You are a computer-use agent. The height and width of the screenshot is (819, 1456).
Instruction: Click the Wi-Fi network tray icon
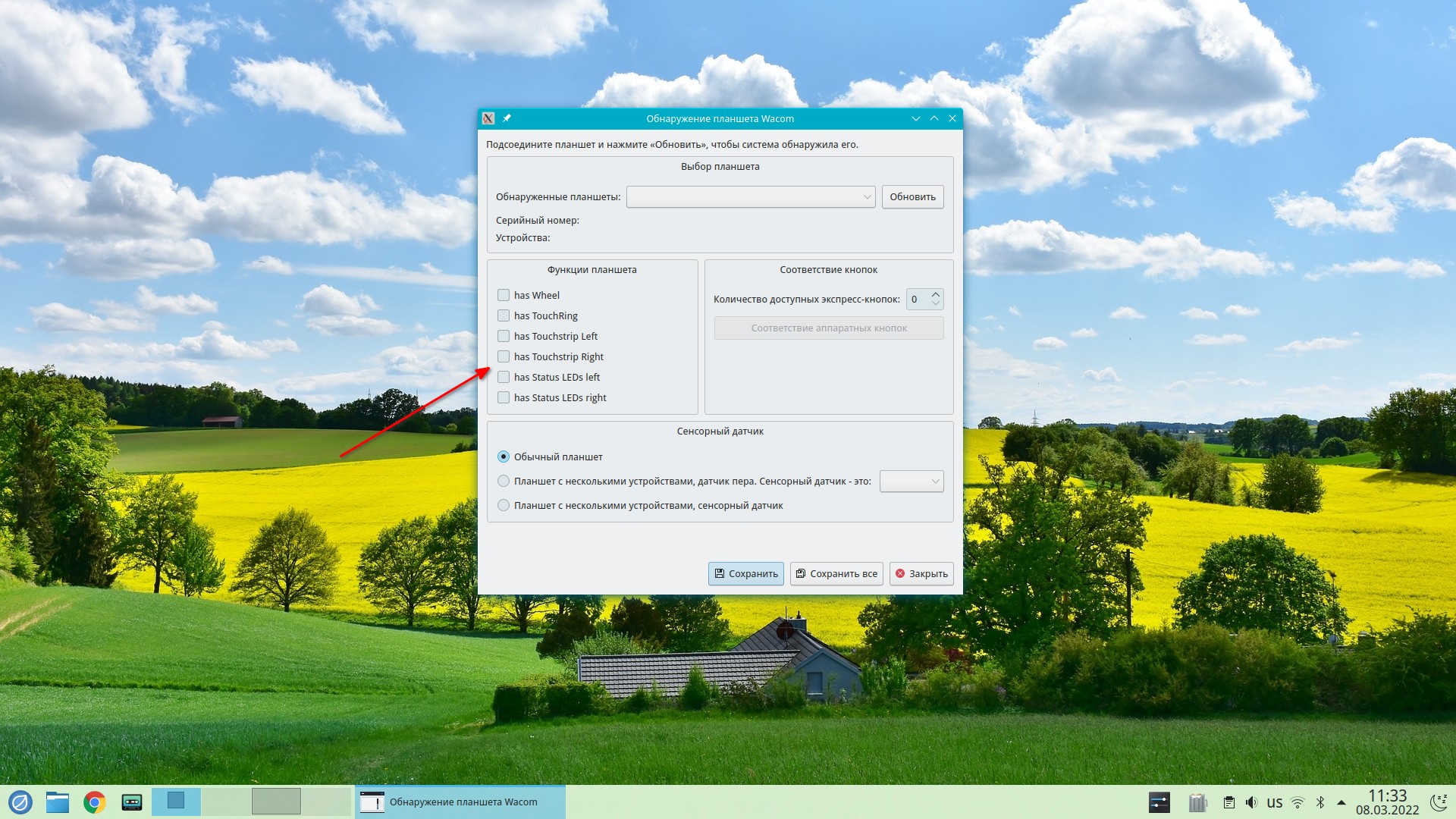pyautogui.click(x=1298, y=802)
